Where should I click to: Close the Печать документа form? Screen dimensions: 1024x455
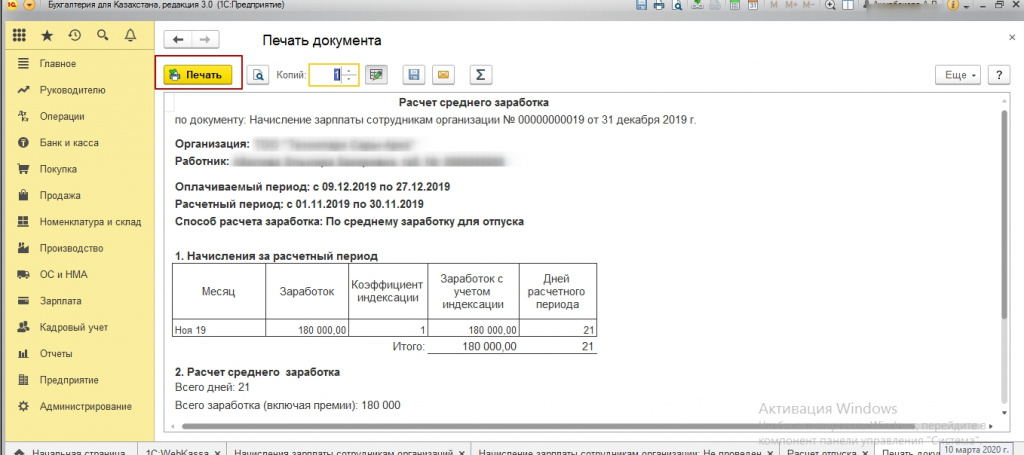coord(1012,39)
